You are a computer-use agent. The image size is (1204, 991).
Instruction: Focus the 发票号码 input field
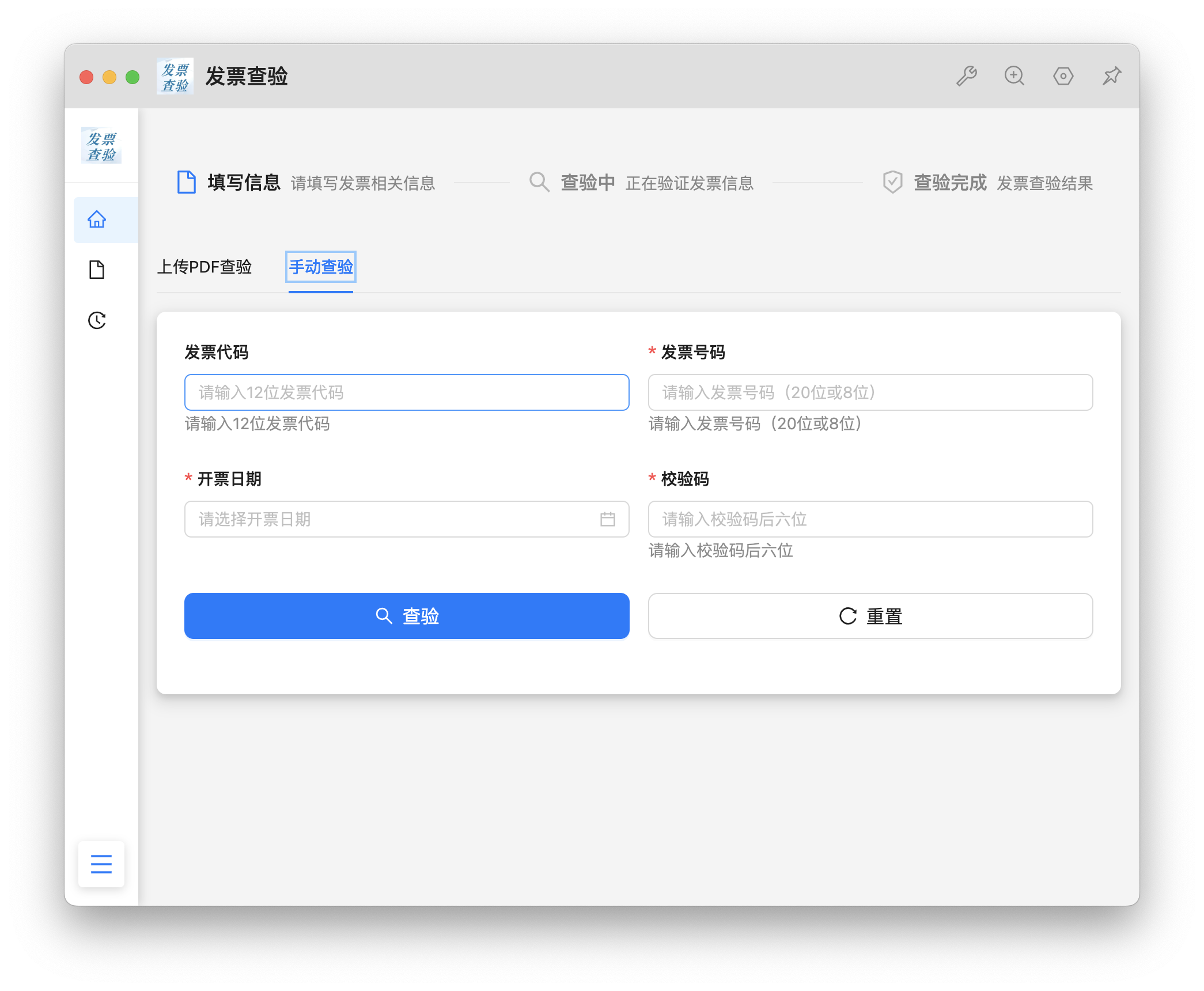(870, 392)
